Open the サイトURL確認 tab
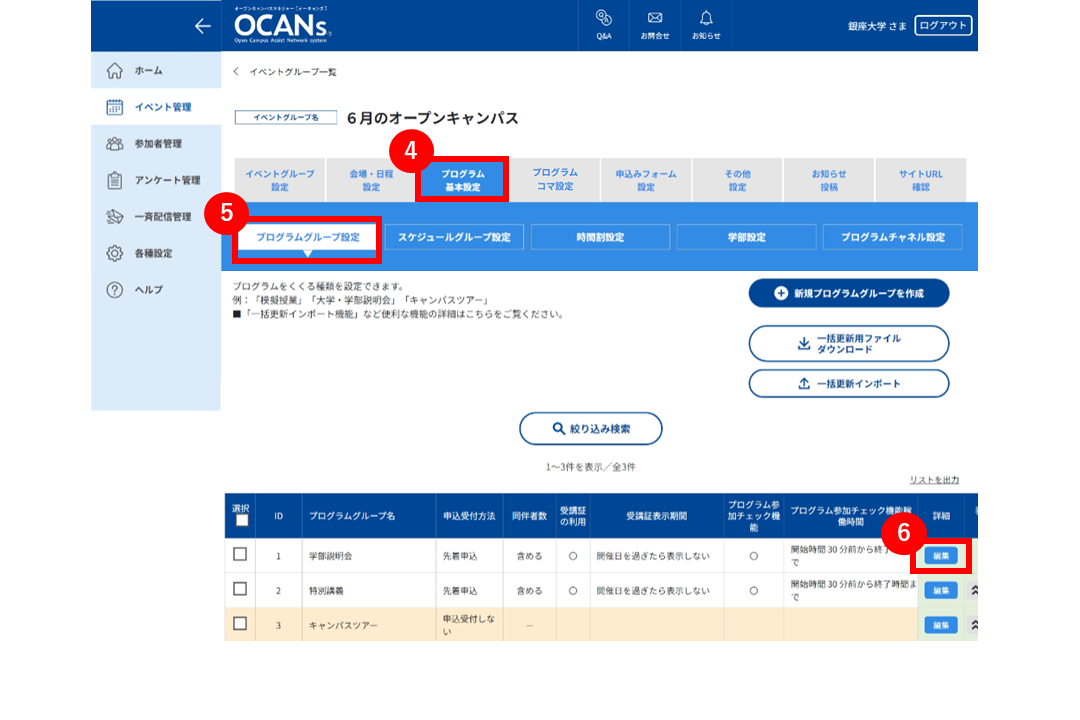 pyautogui.click(x=921, y=180)
